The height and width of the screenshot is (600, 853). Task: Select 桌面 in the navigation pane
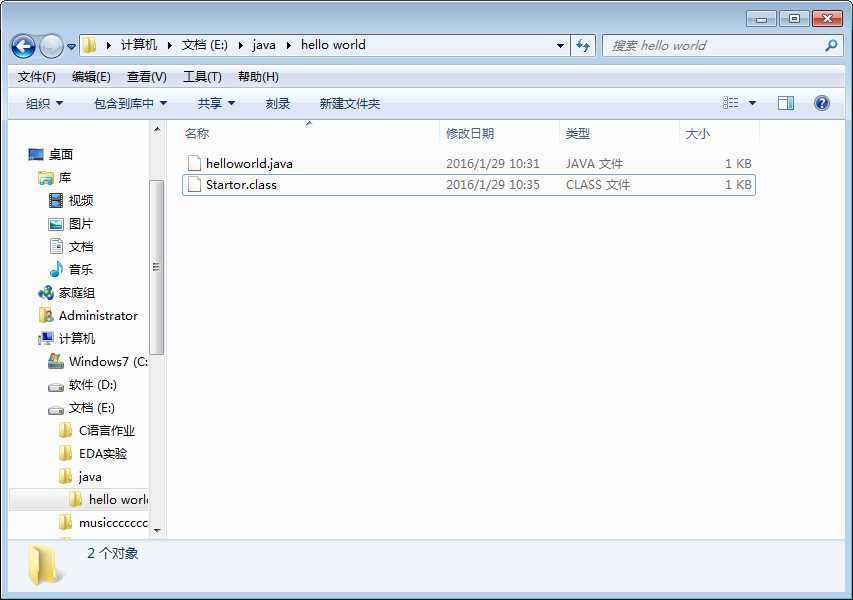[x=51, y=154]
